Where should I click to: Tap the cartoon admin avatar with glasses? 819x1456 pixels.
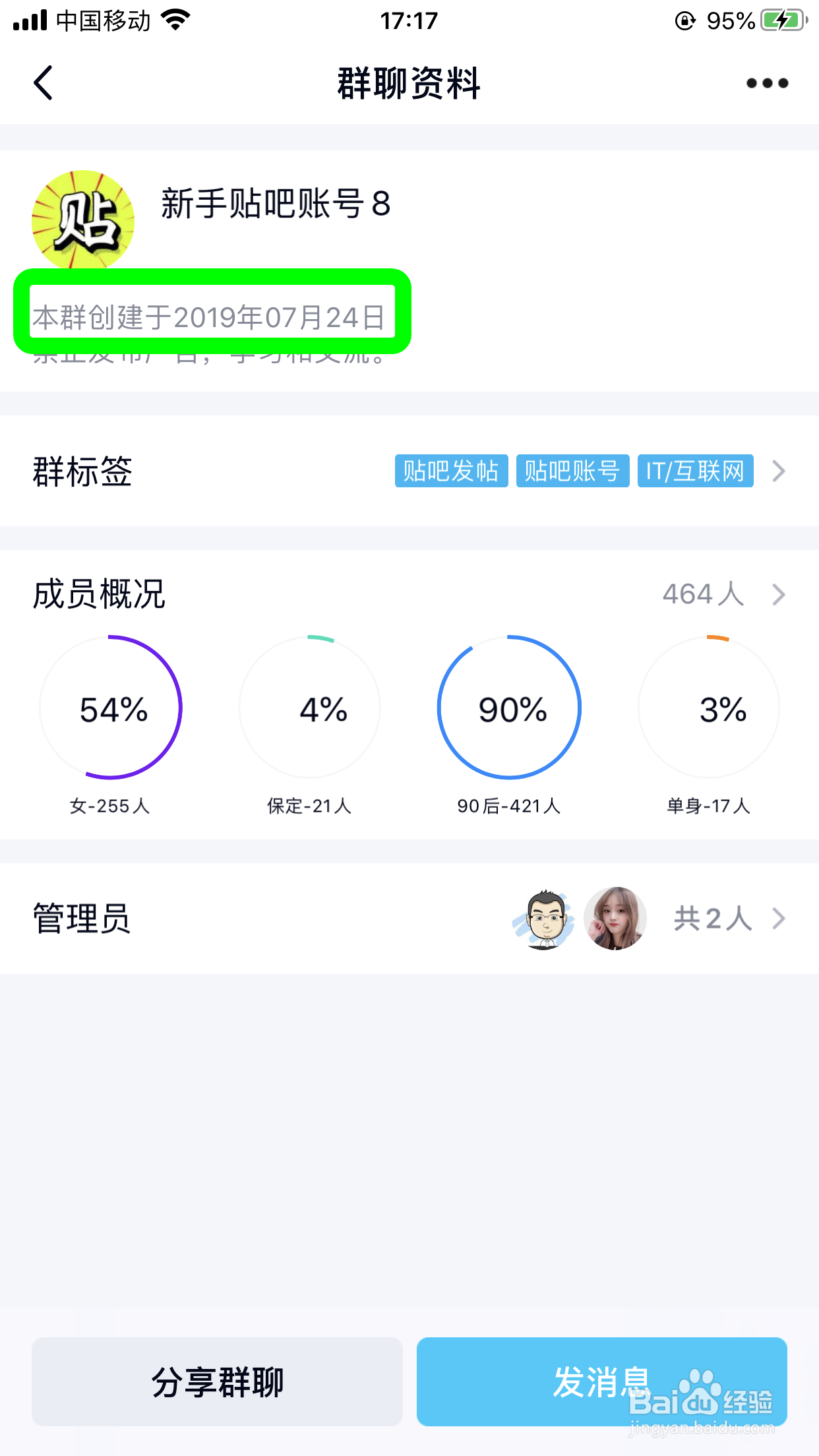(543, 919)
